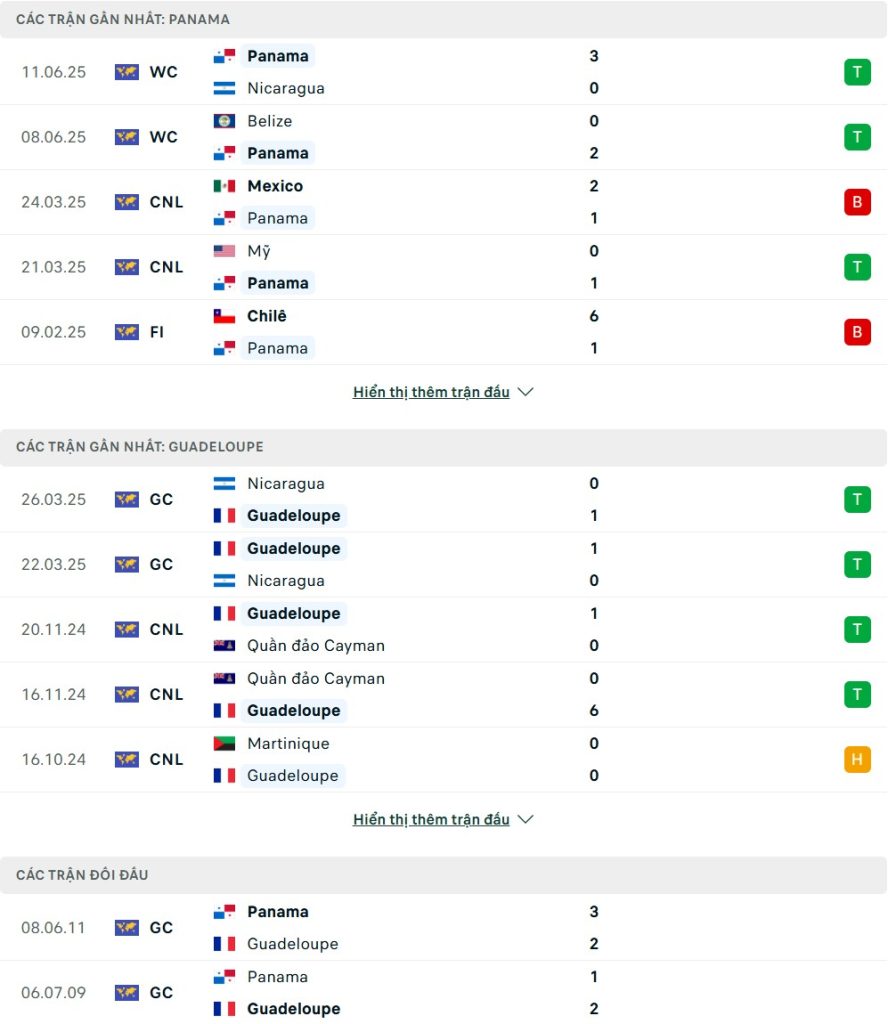Click Guadeloupe team name in 06.07.09 match
The width and height of the screenshot is (888, 1024).
[x=293, y=1008]
